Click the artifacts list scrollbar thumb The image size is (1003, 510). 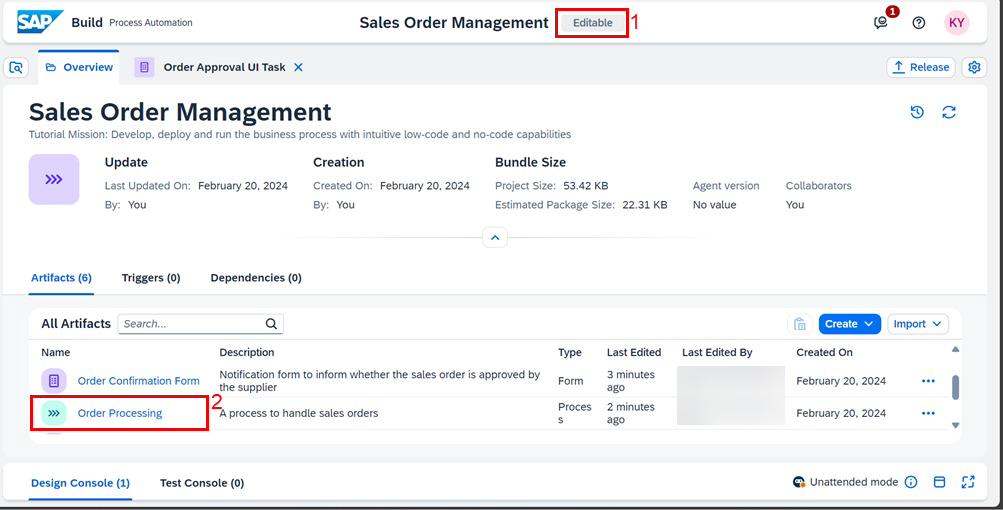[956, 387]
